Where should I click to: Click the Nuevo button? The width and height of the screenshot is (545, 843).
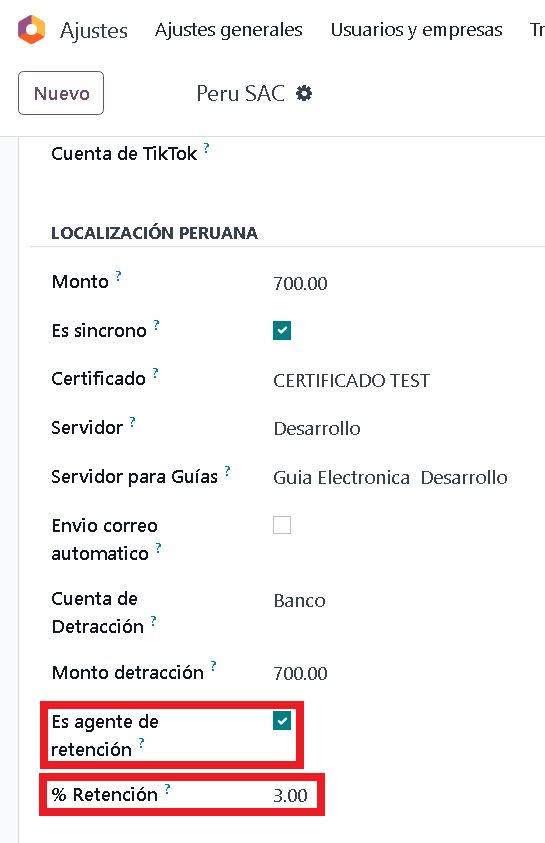coord(61,93)
